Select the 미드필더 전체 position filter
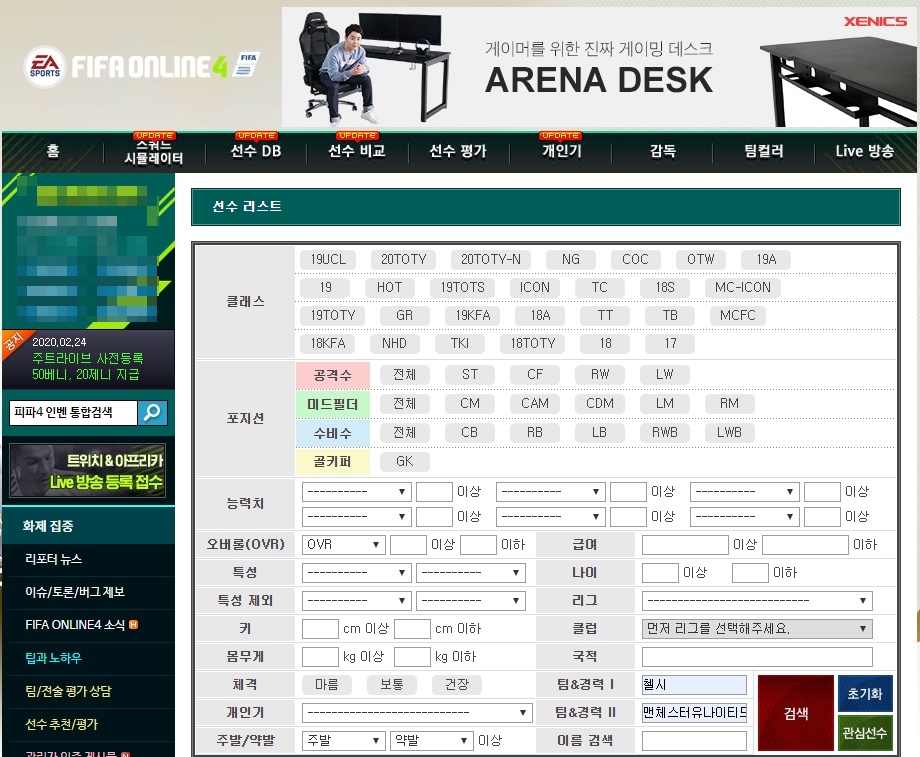Viewport: 920px width, 757px height. click(404, 404)
